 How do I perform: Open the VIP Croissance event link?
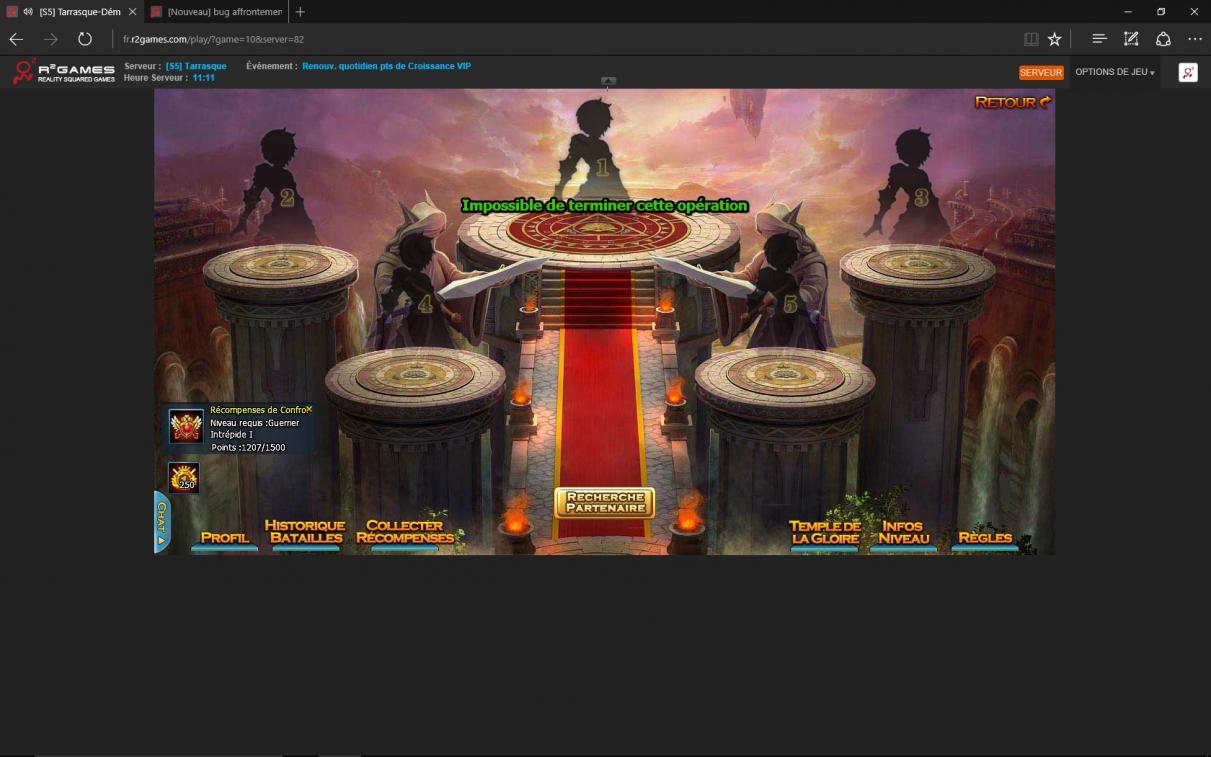[x=386, y=66]
